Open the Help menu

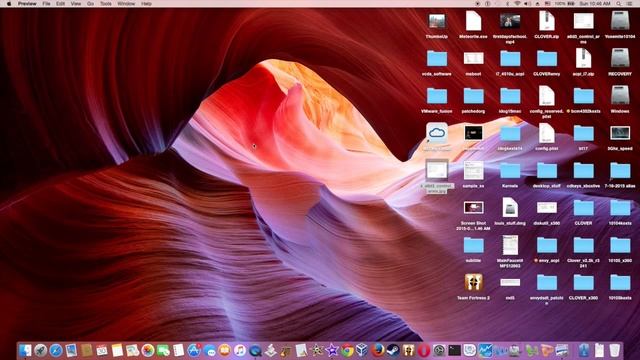(x=146, y=4)
